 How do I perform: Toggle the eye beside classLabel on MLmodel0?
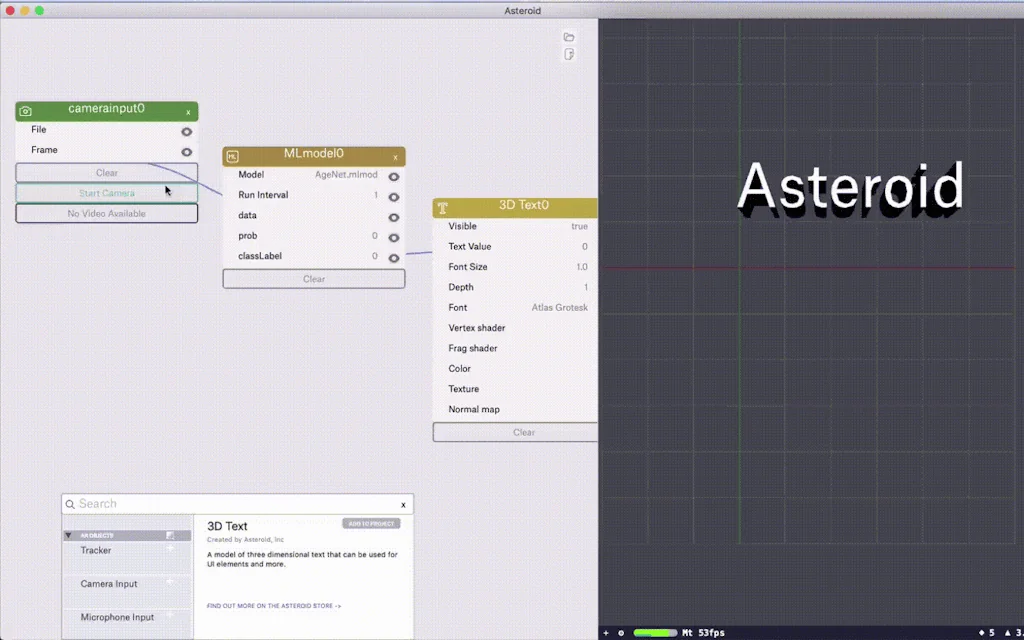pos(393,256)
